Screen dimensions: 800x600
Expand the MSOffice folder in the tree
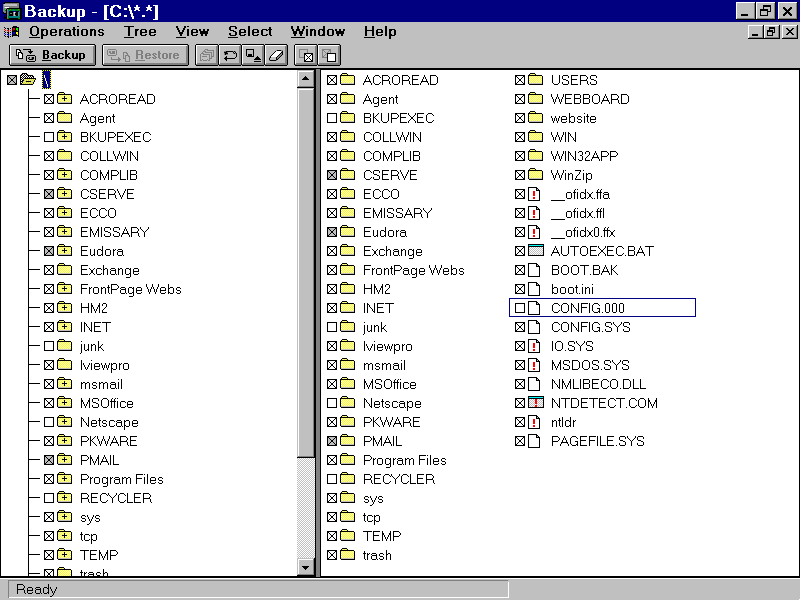click(x=65, y=403)
